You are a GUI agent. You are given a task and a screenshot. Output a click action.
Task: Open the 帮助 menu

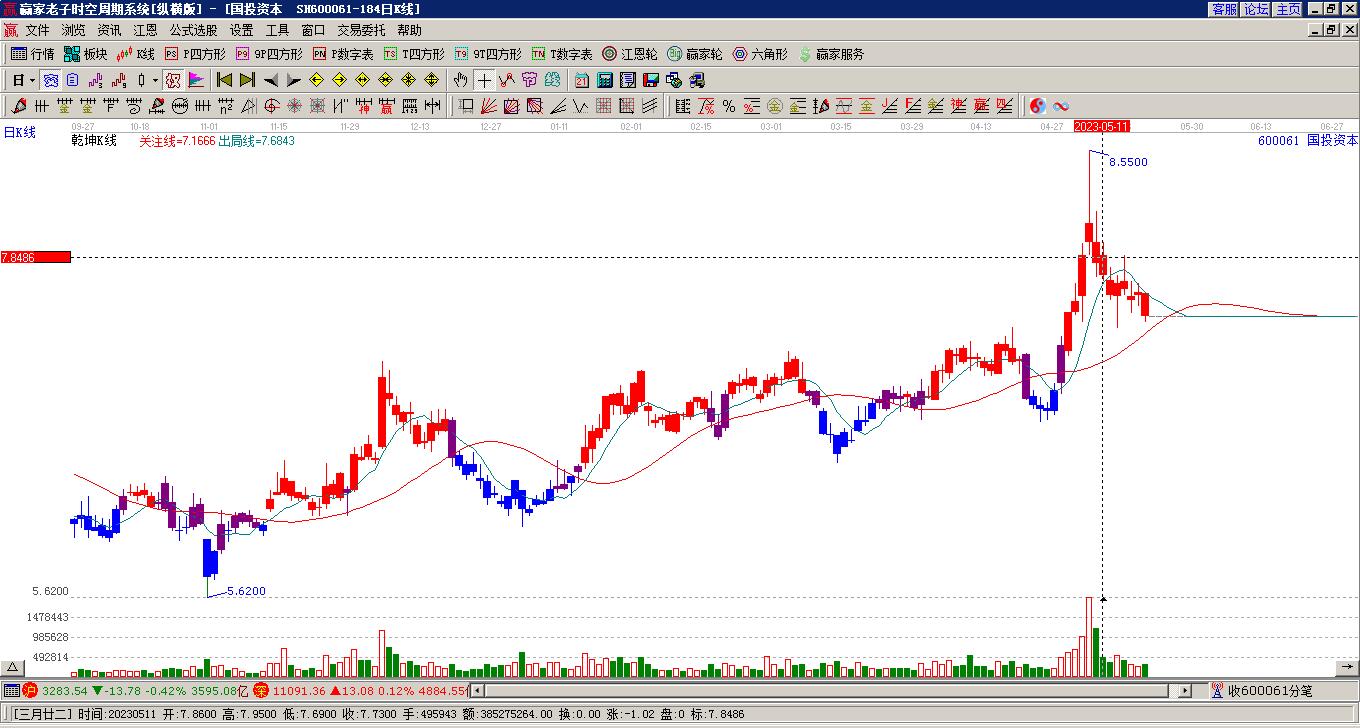409,31
